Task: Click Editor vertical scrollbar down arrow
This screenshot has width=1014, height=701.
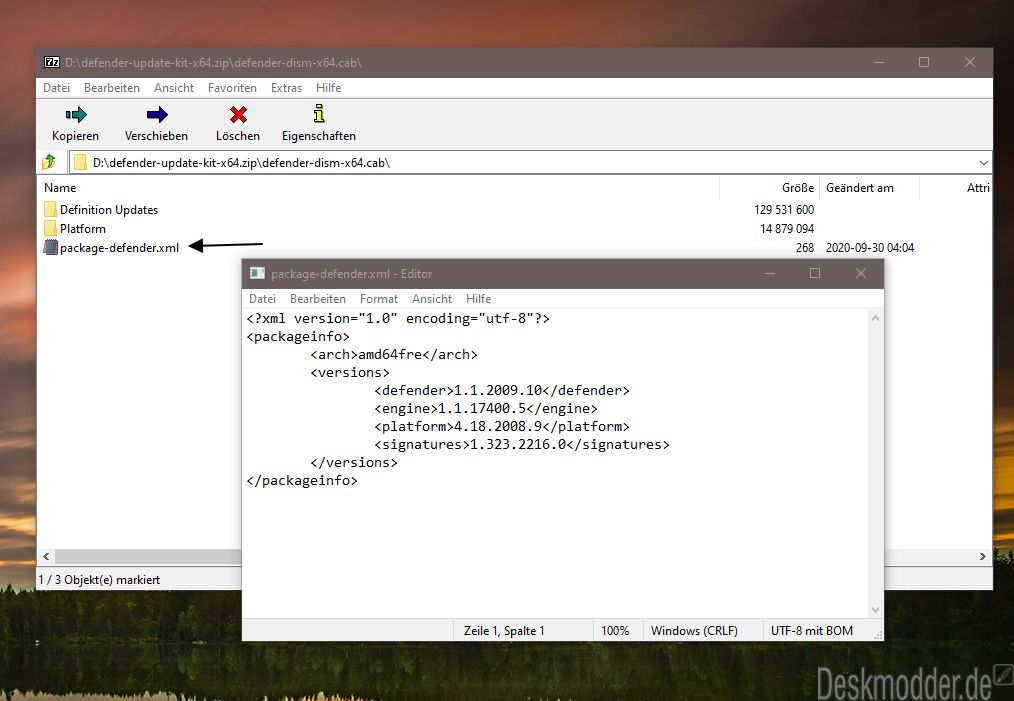Action: click(x=875, y=610)
